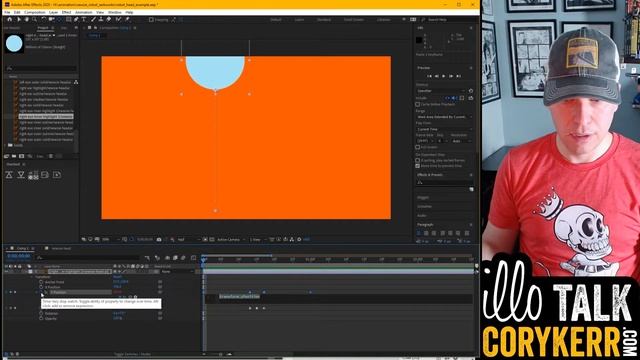
Task: Select the Type text tool
Action: tap(84, 19)
